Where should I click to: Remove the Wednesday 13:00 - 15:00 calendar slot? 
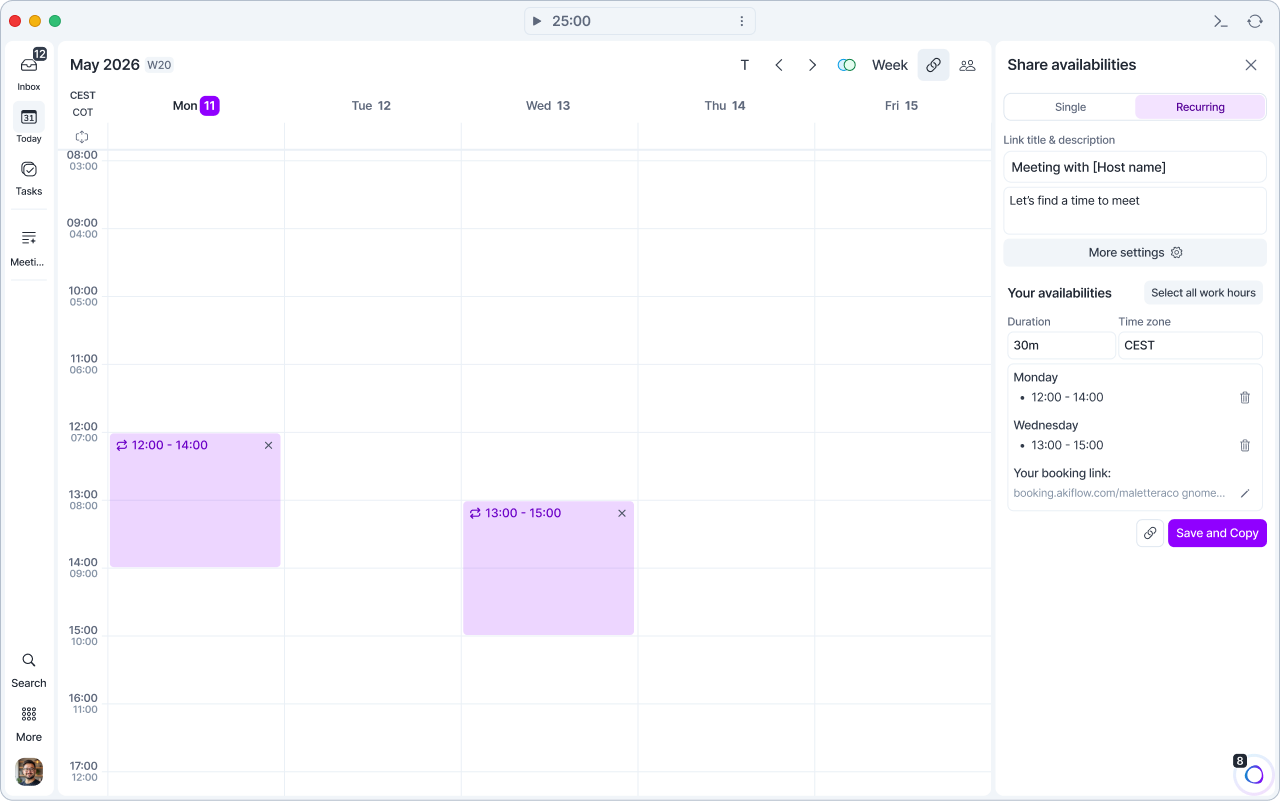click(x=622, y=513)
